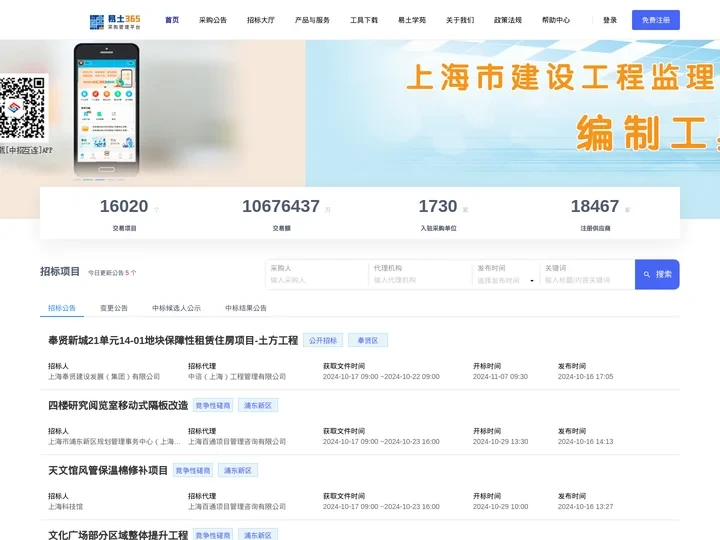Click the 公开招标 tag on the first project
Viewport: 720px width, 540px height.
click(323, 340)
